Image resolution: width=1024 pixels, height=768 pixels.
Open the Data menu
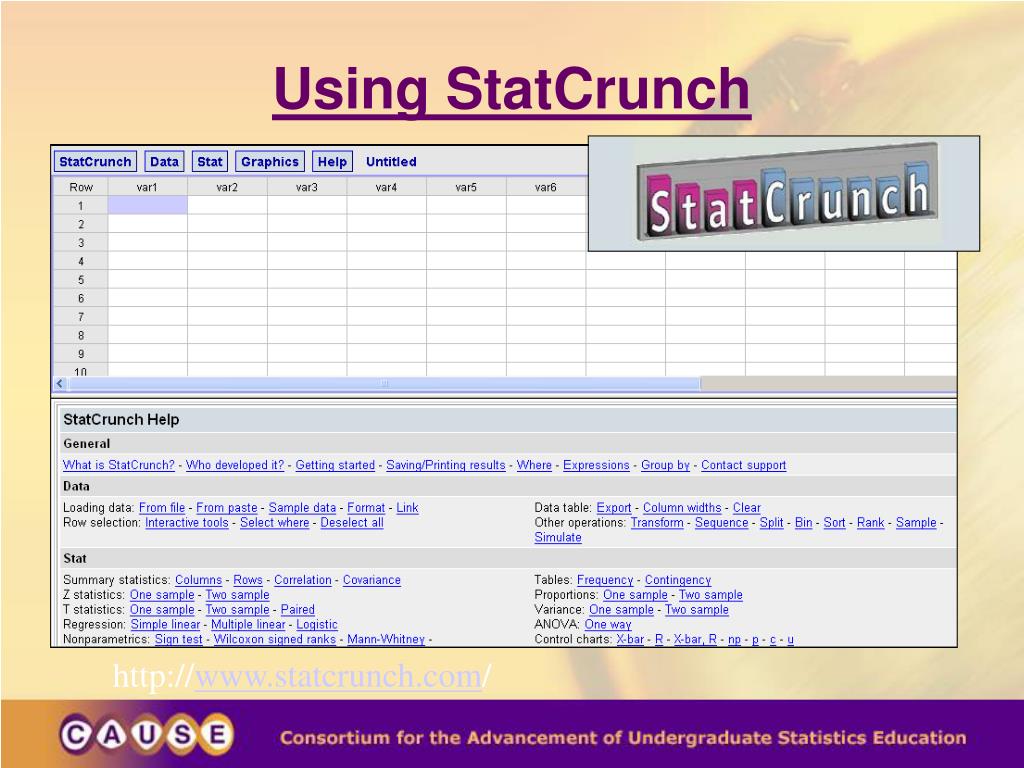pyautogui.click(x=164, y=161)
